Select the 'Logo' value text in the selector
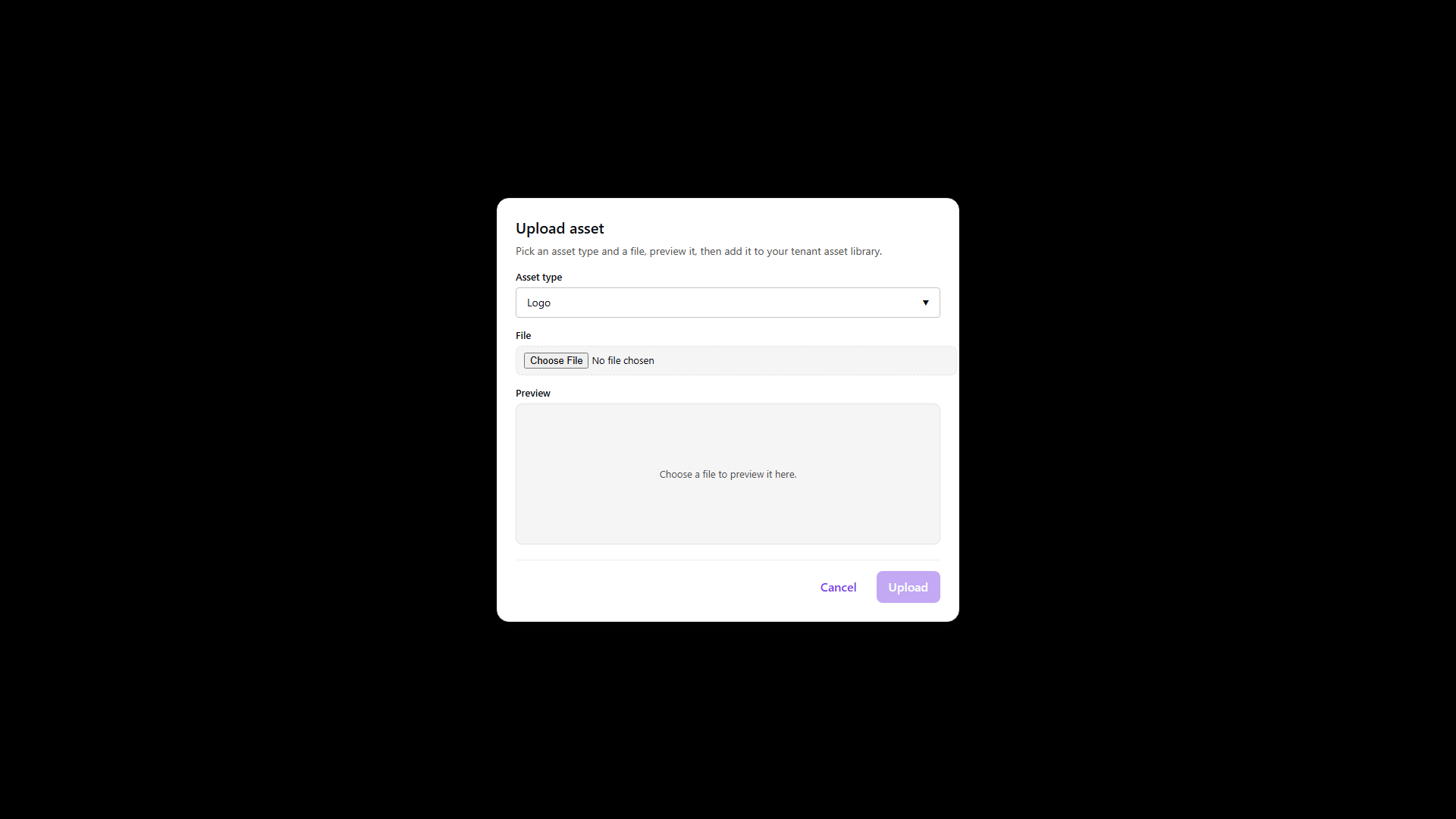 pyautogui.click(x=538, y=303)
